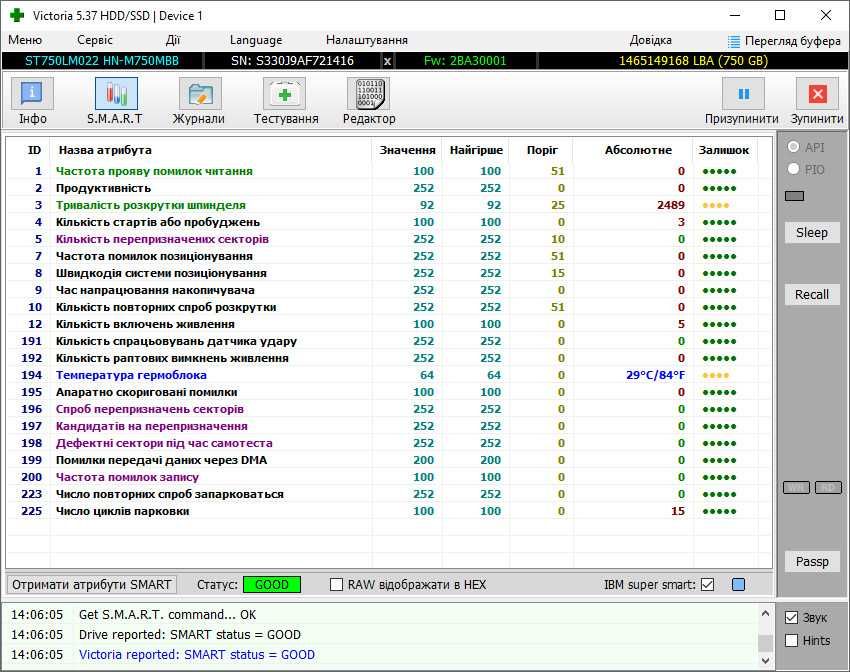
Task: Sort by Назва атрибута column header
Action: point(105,150)
